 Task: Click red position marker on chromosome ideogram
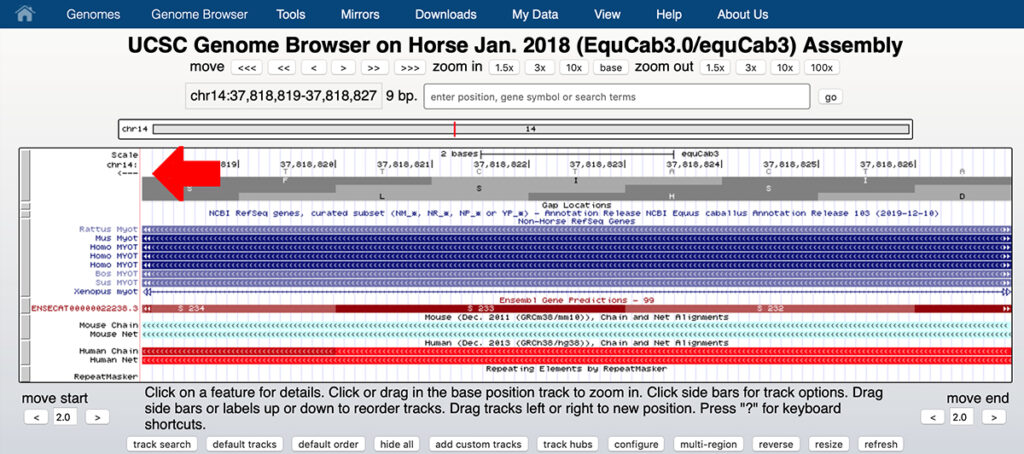(455, 129)
